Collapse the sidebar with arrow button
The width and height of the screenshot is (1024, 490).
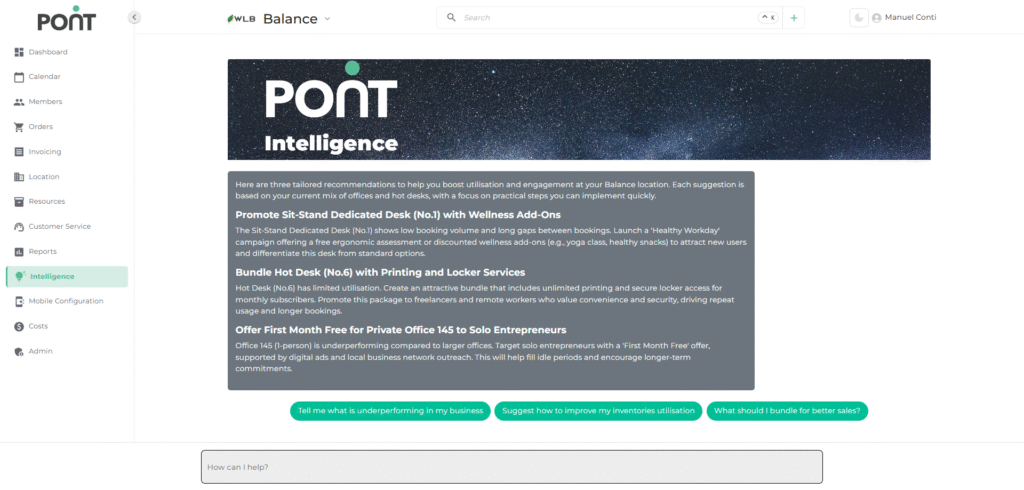click(134, 17)
